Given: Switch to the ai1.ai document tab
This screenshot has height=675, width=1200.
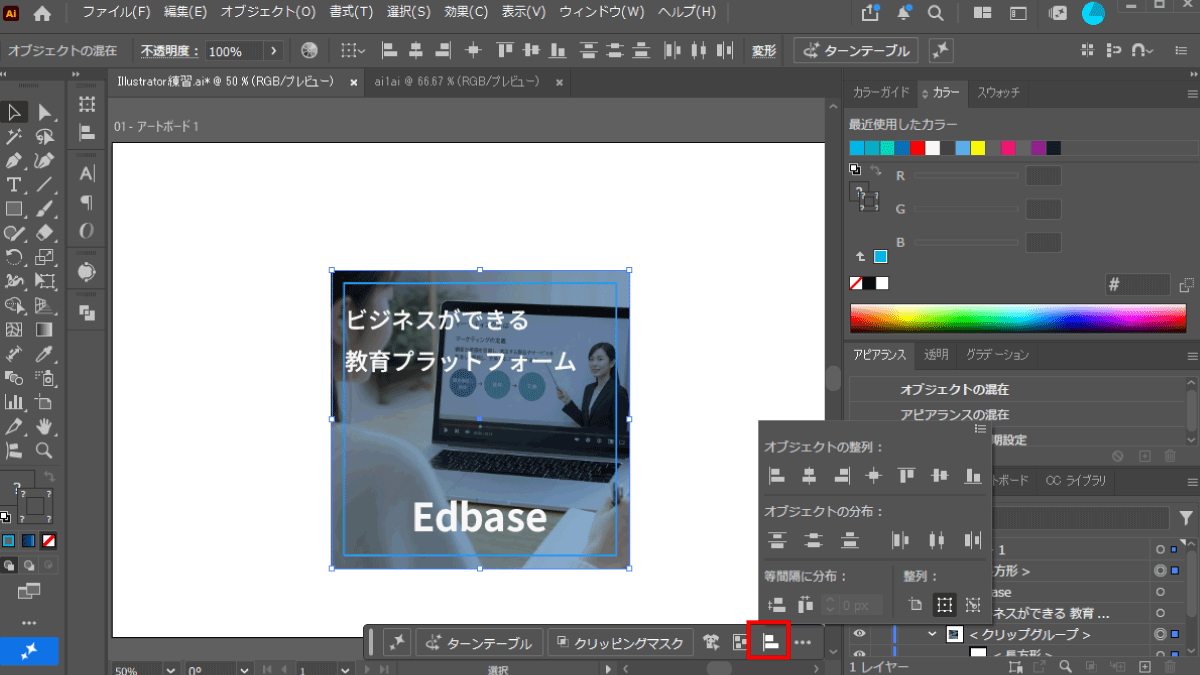Looking at the screenshot, I should click(458, 82).
